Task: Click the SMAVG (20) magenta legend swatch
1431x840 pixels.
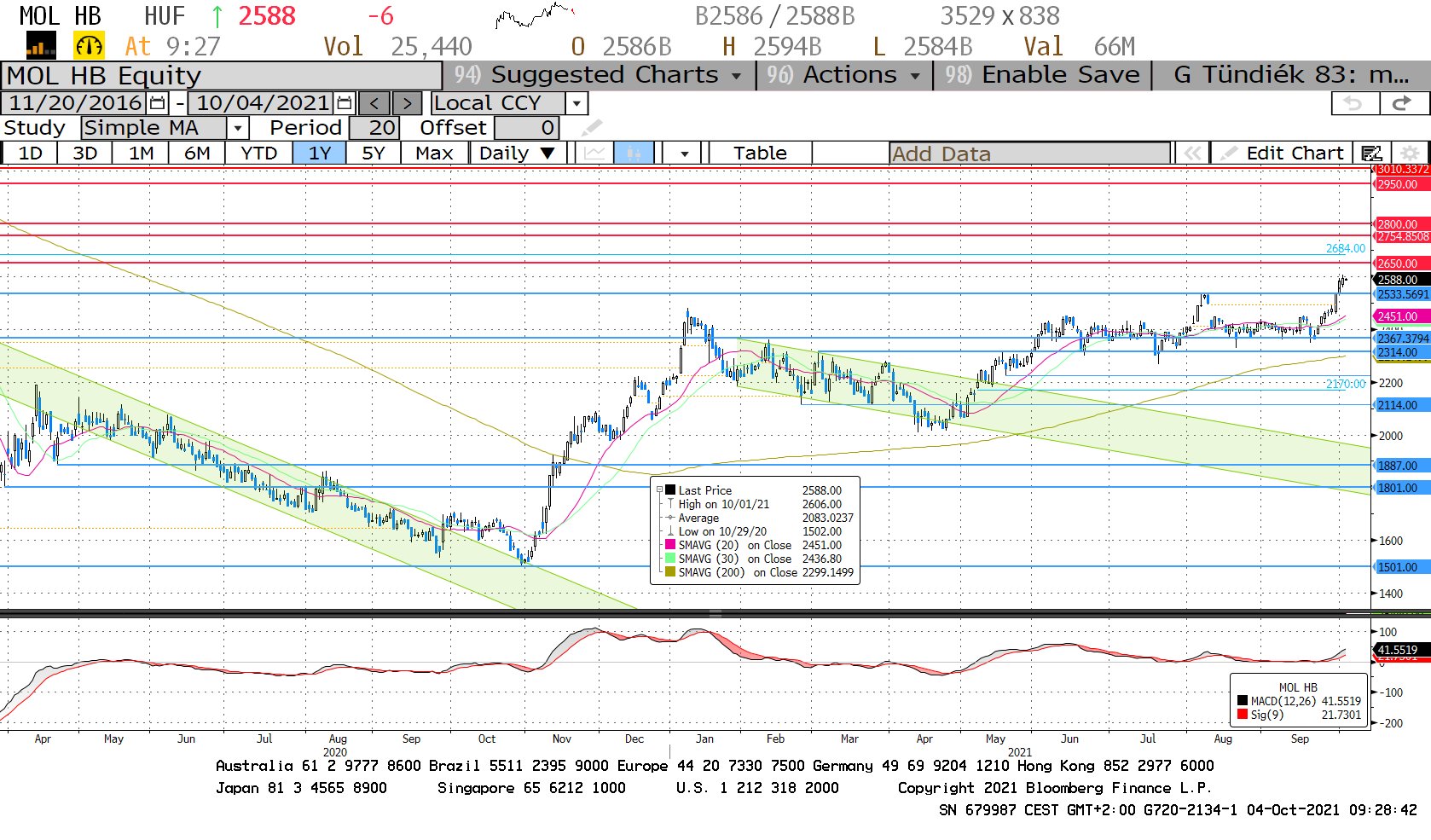Action: click(670, 545)
